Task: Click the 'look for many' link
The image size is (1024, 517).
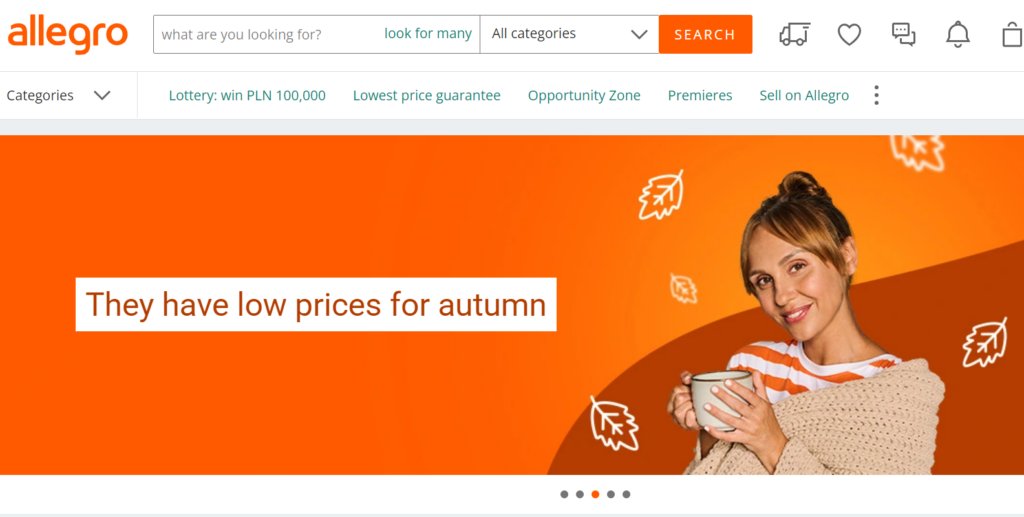Action: (x=428, y=33)
